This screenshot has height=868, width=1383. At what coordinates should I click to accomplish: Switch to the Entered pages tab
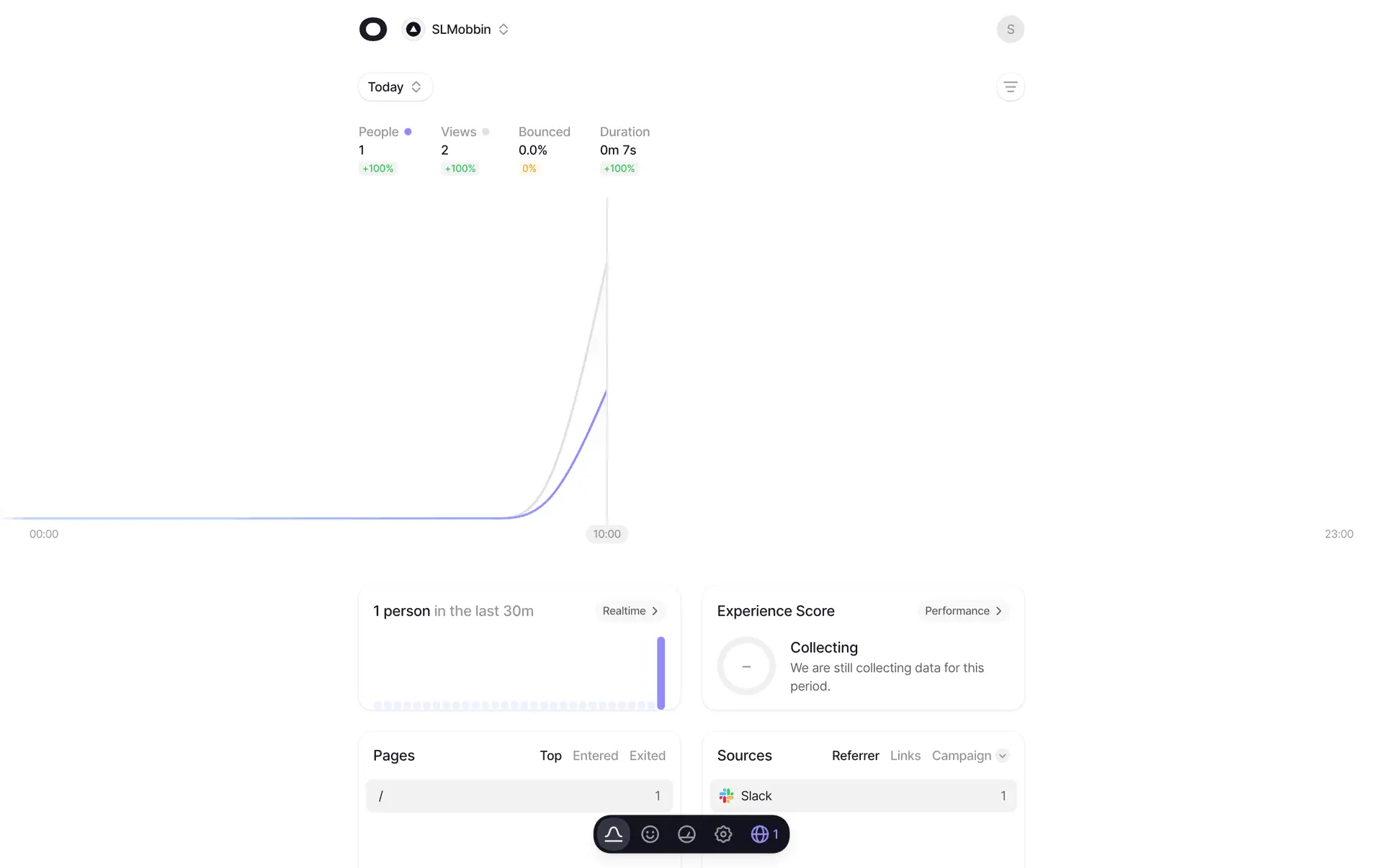click(595, 756)
